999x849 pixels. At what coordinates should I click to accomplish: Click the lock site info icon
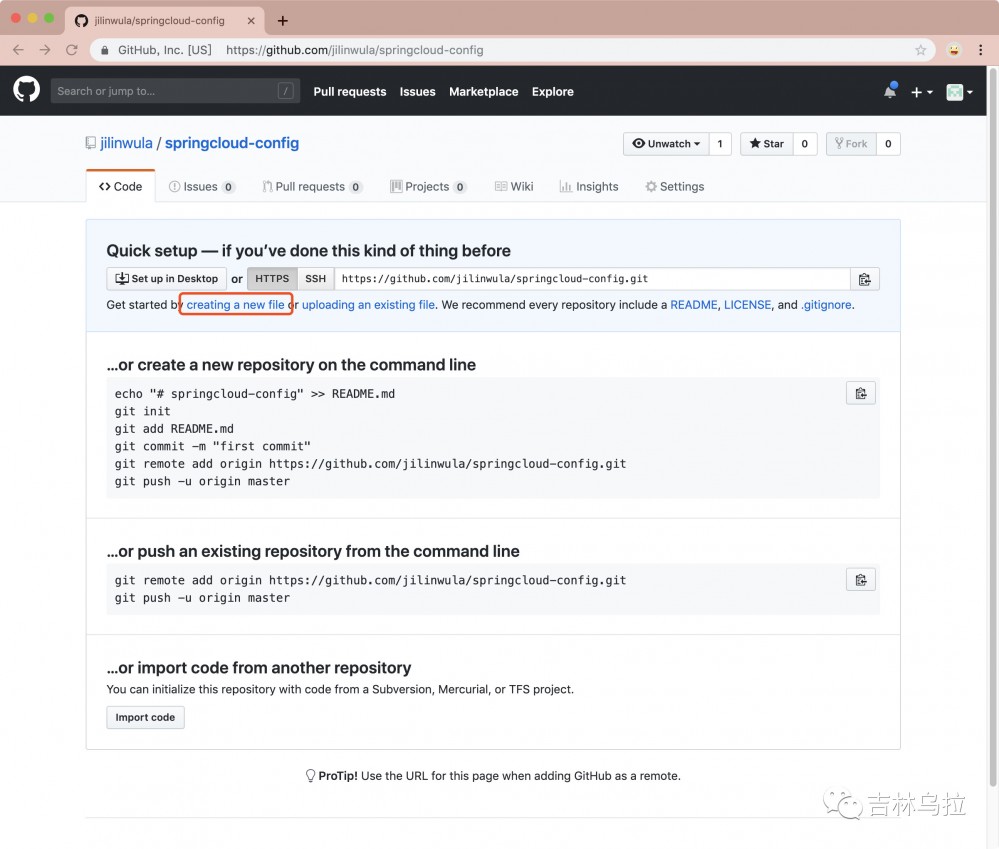pos(104,50)
